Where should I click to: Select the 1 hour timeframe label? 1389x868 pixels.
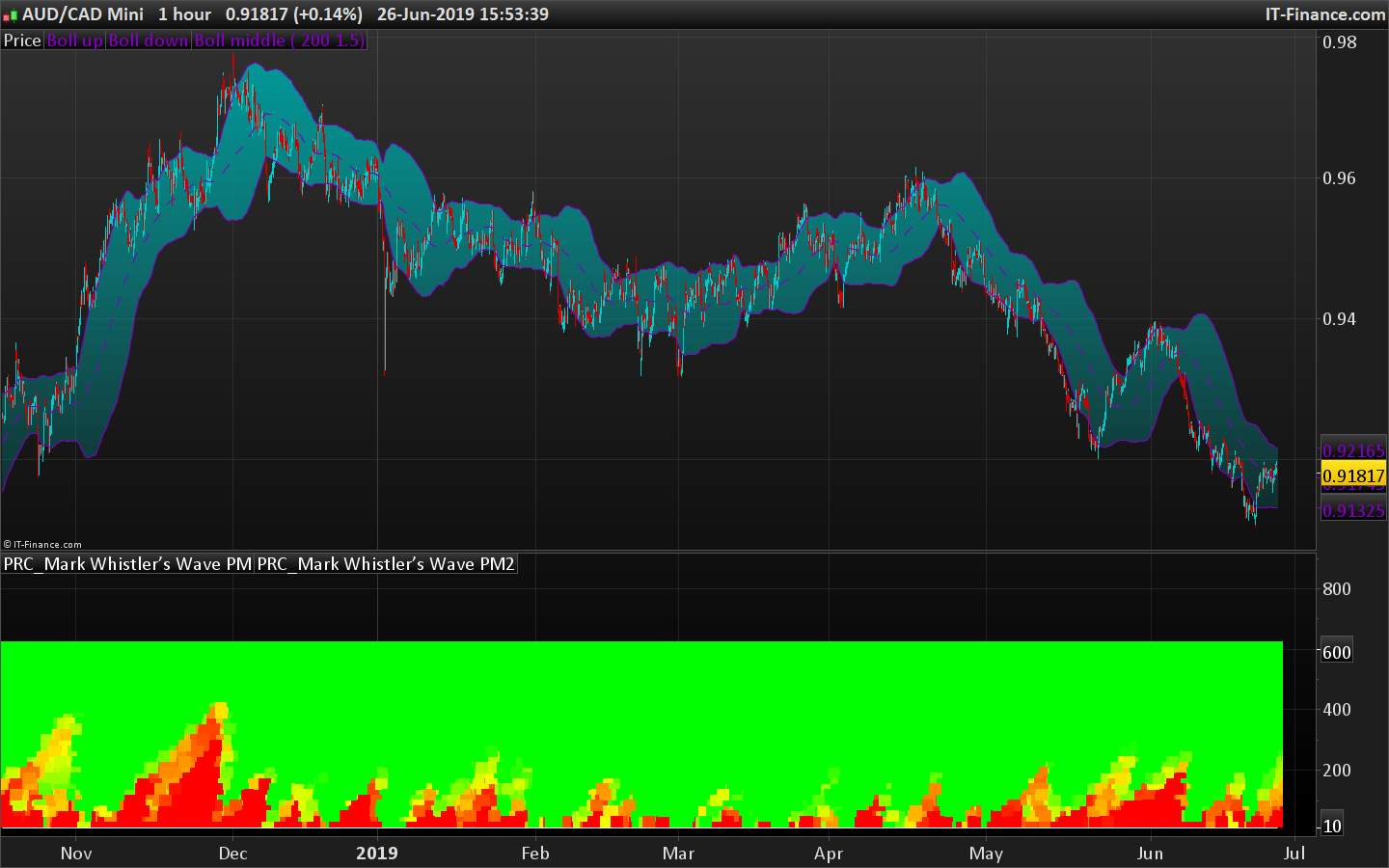pos(184,14)
